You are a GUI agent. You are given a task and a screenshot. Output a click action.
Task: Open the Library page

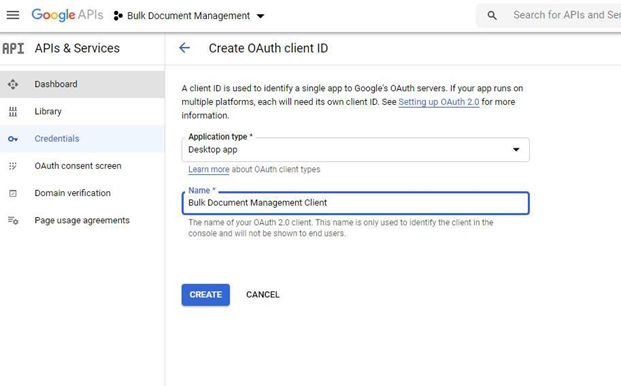[x=82, y=112]
